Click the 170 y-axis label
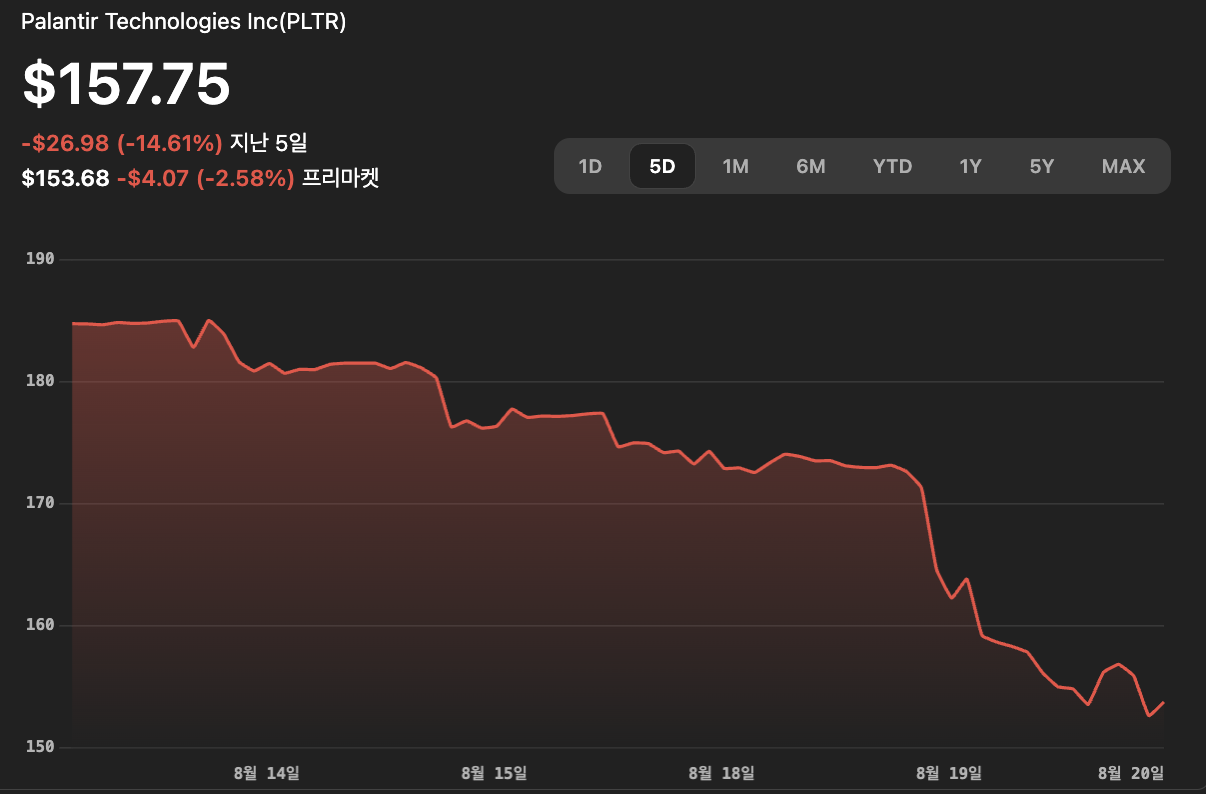 pyautogui.click(x=41, y=503)
